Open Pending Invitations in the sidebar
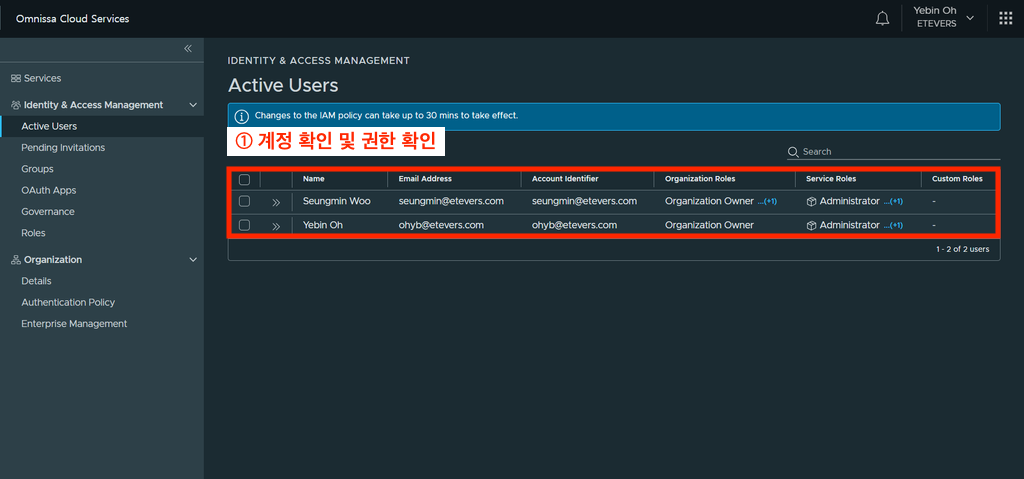1024x479 pixels. (x=63, y=148)
